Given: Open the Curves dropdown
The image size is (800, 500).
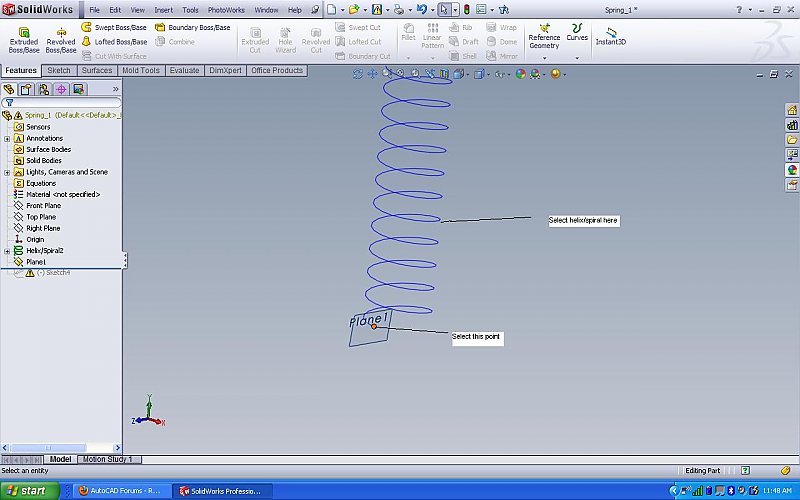Looking at the screenshot, I should pos(577,57).
